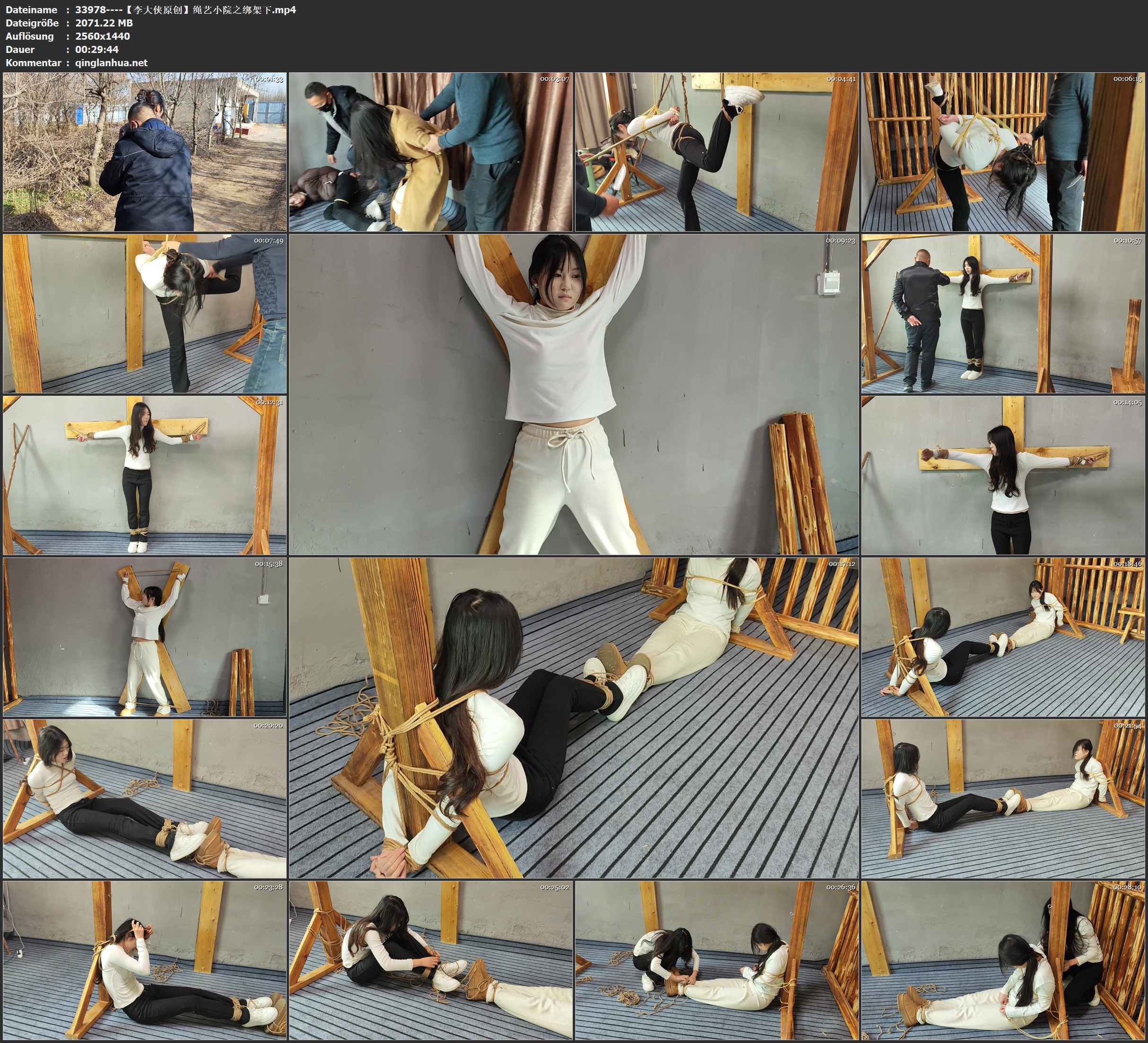Click the last thumbnail at 00:28:10
Viewport: 1148px width, 1043px height.
click(1003, 960)
